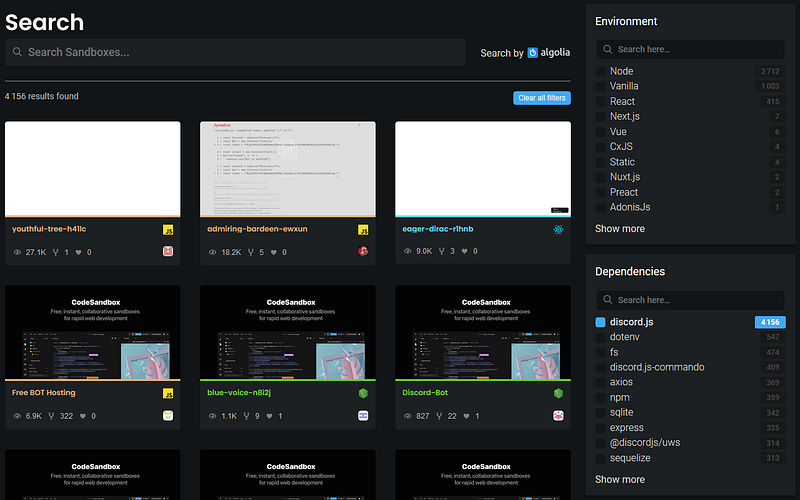800x500 pixels.
Task: Click the views eye icon on youthful-tree-h4llc
Action: point(17,253)
